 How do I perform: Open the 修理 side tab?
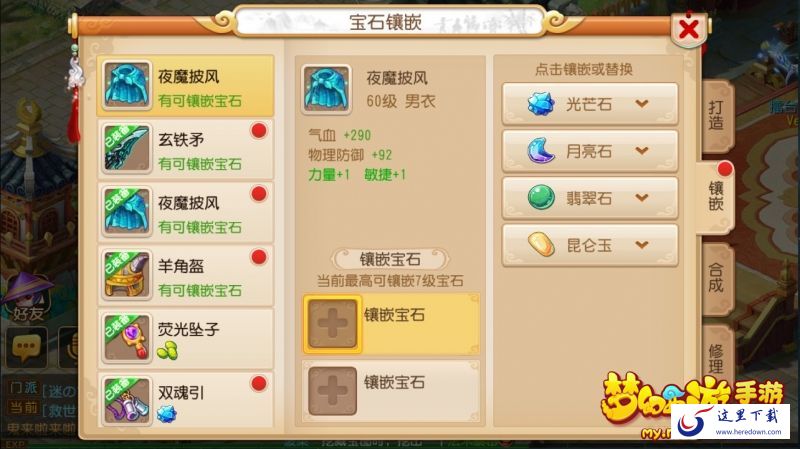pyautogui.click(x=716, y=357)
